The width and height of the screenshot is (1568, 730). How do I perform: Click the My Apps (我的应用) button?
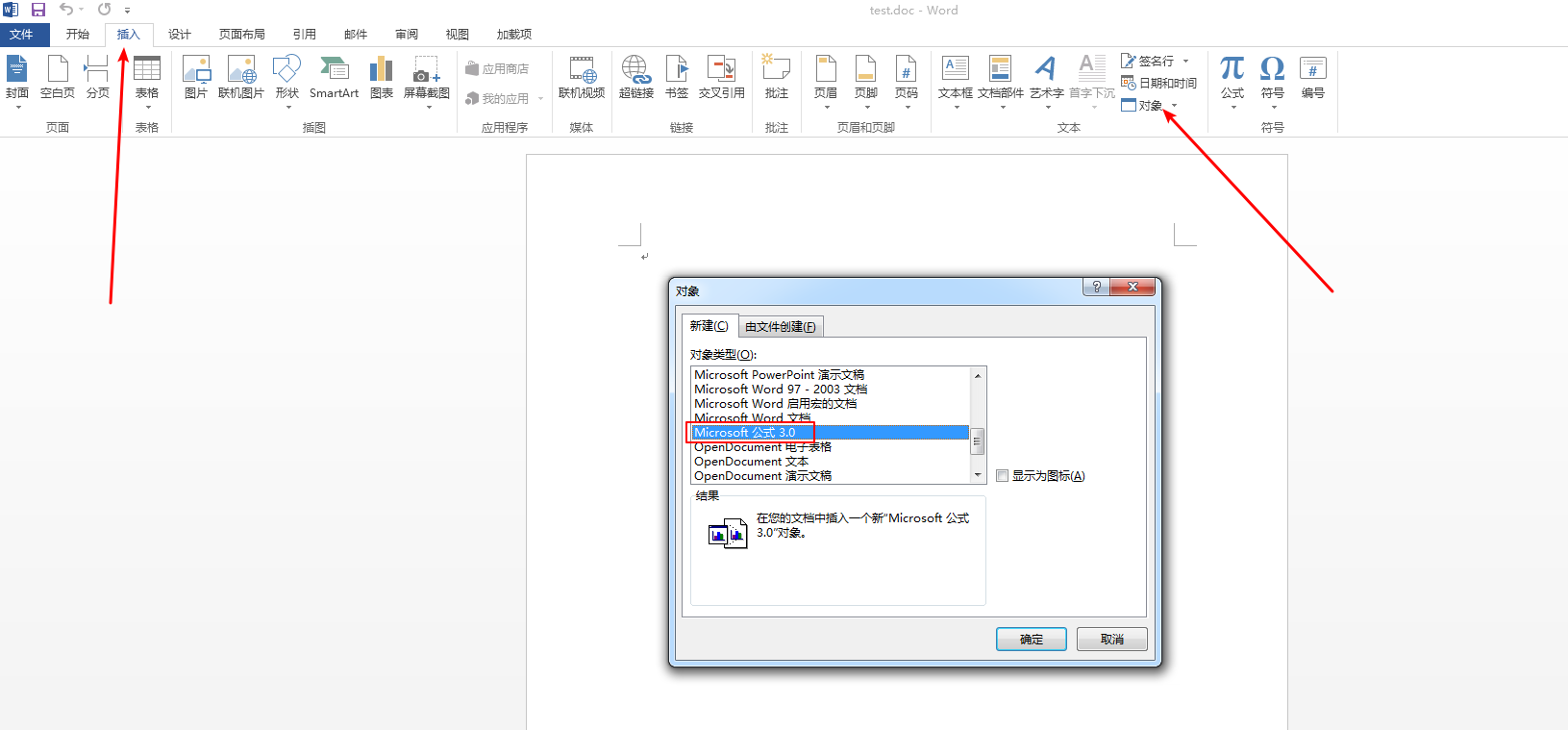[498, 99]
